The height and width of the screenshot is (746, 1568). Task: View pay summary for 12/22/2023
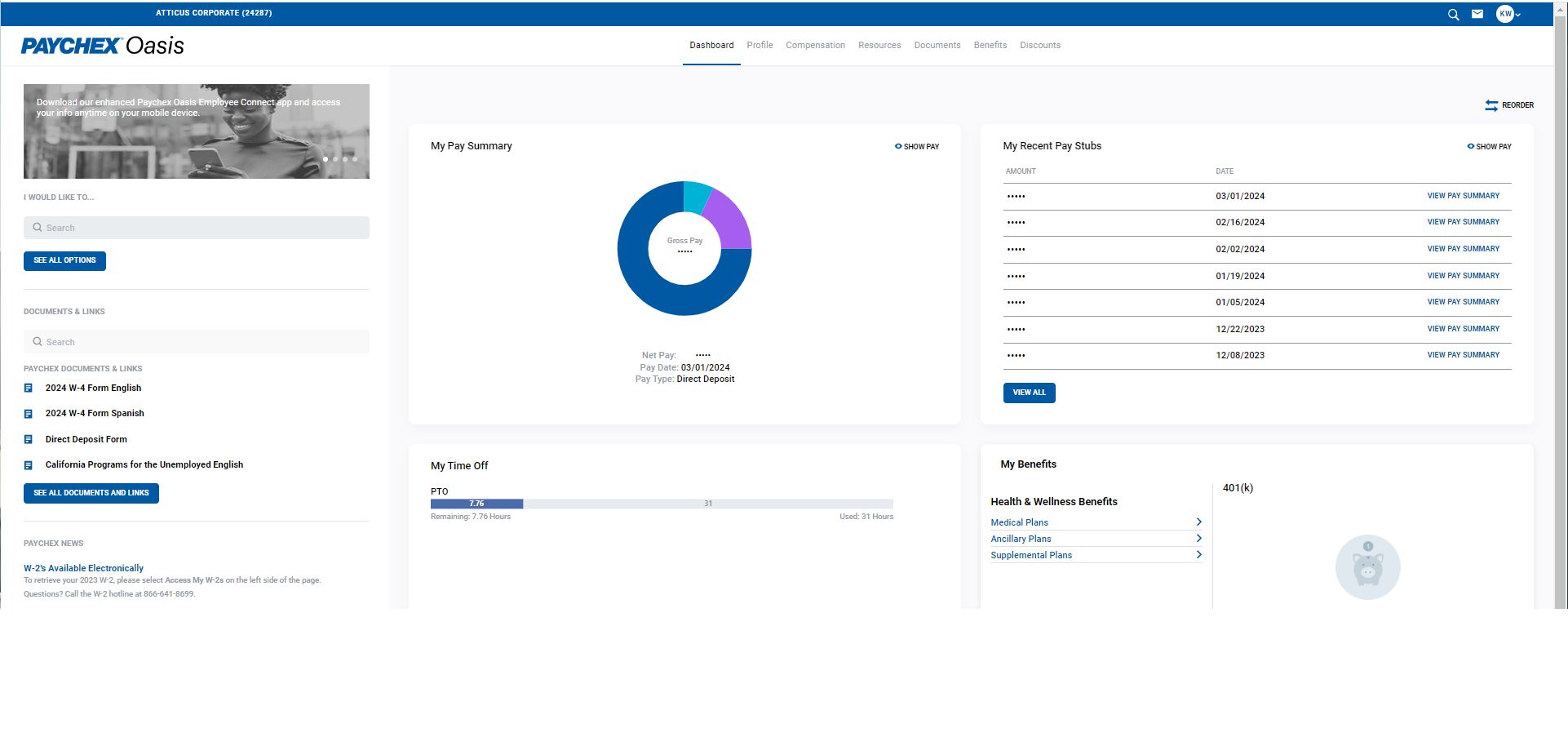1464,329
